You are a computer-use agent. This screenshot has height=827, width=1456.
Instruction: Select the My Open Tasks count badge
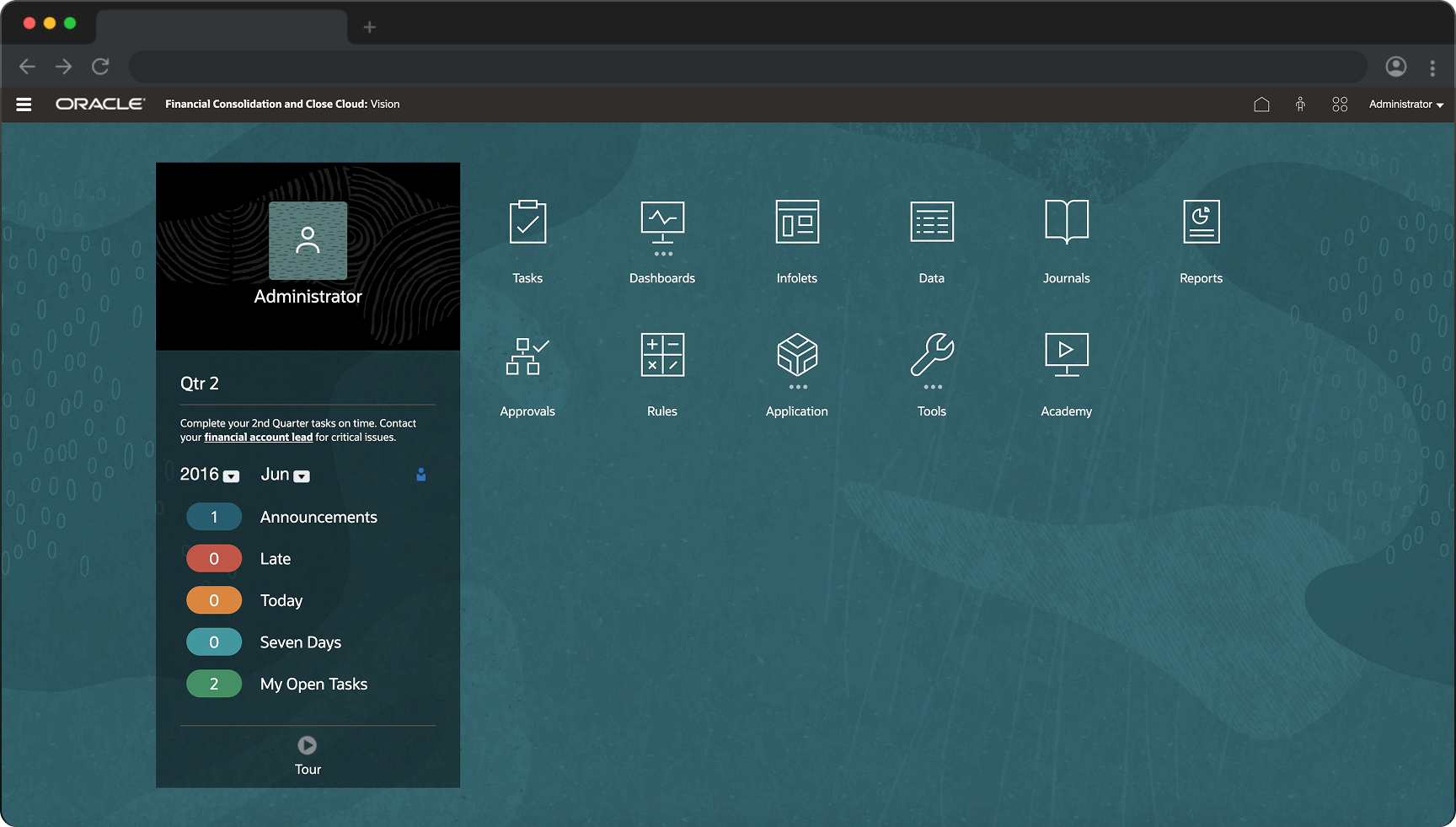point(214,684)
